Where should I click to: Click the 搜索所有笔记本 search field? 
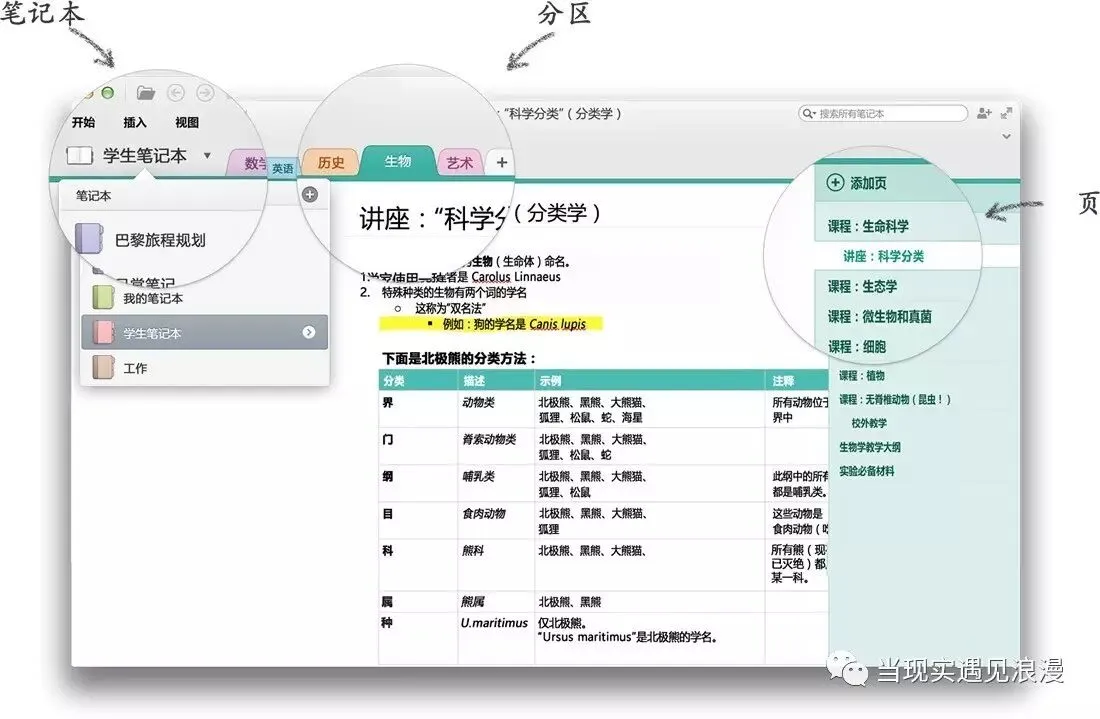click(x=883, y=113)
